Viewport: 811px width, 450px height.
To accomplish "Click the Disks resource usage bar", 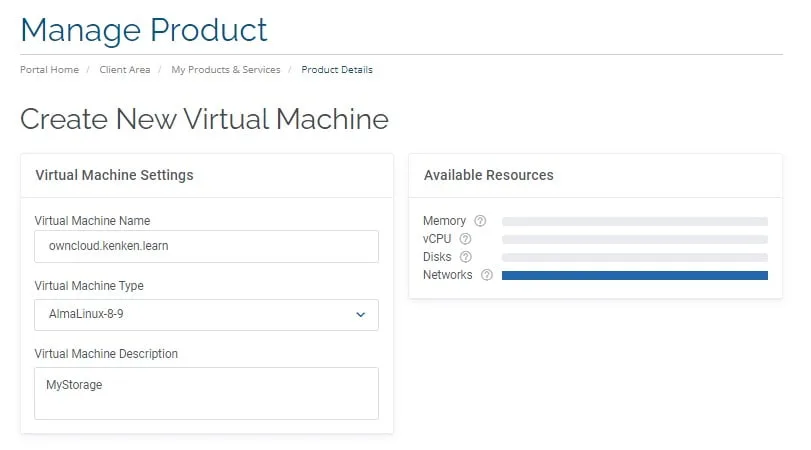I will (634, 257).
